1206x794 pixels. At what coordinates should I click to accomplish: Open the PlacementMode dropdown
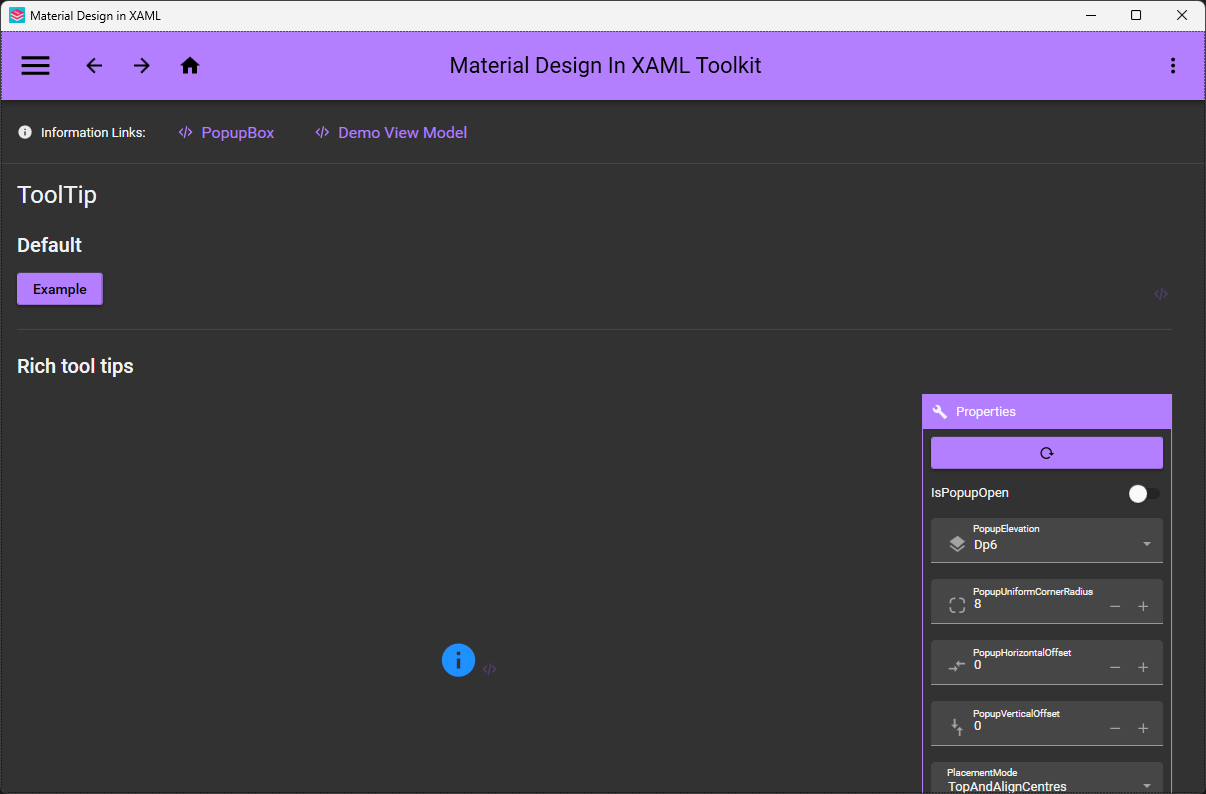[x=1046, y=778]
